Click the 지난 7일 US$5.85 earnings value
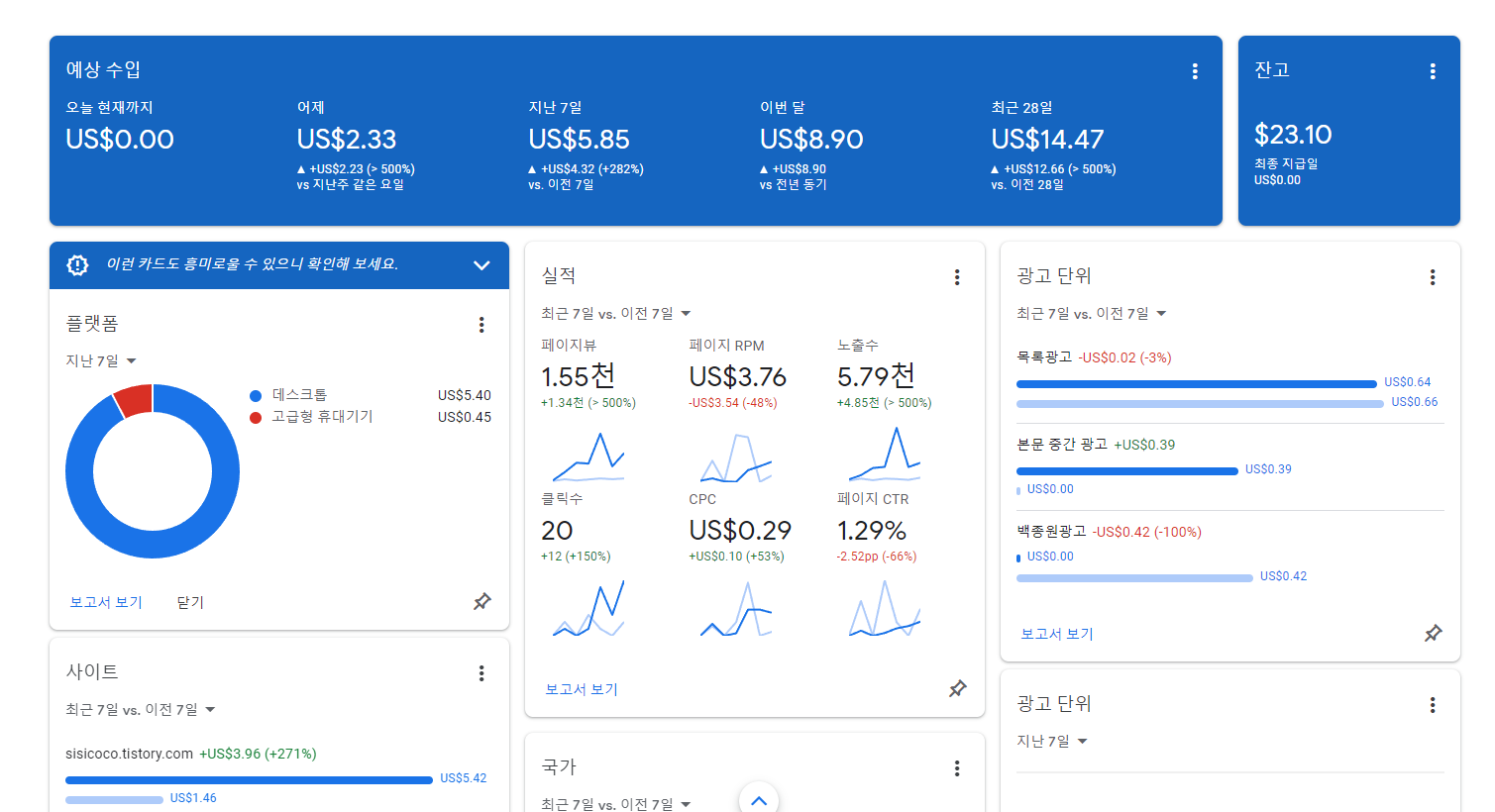 coord(579,140)
